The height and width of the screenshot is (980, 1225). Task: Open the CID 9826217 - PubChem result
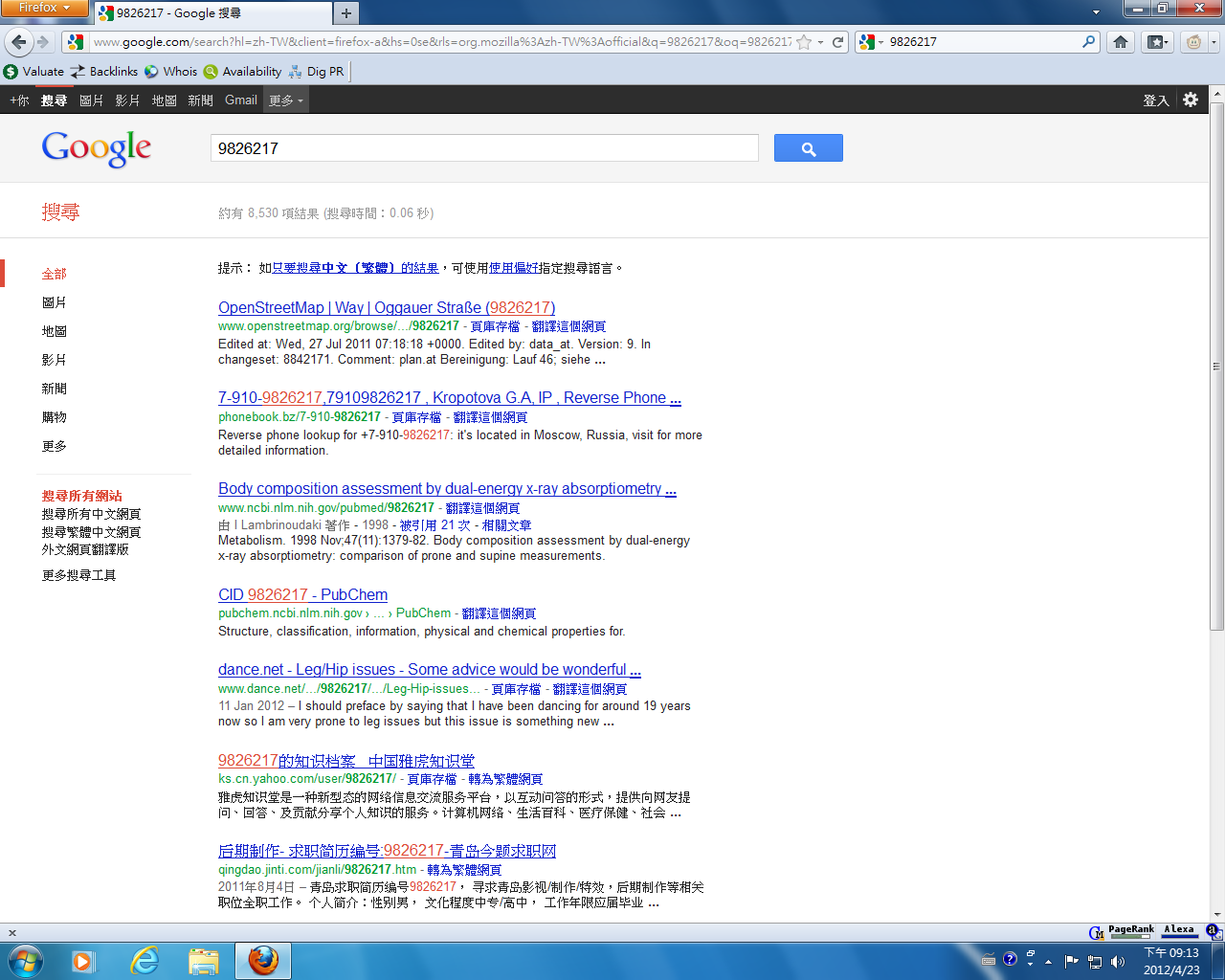coord(302,594)
